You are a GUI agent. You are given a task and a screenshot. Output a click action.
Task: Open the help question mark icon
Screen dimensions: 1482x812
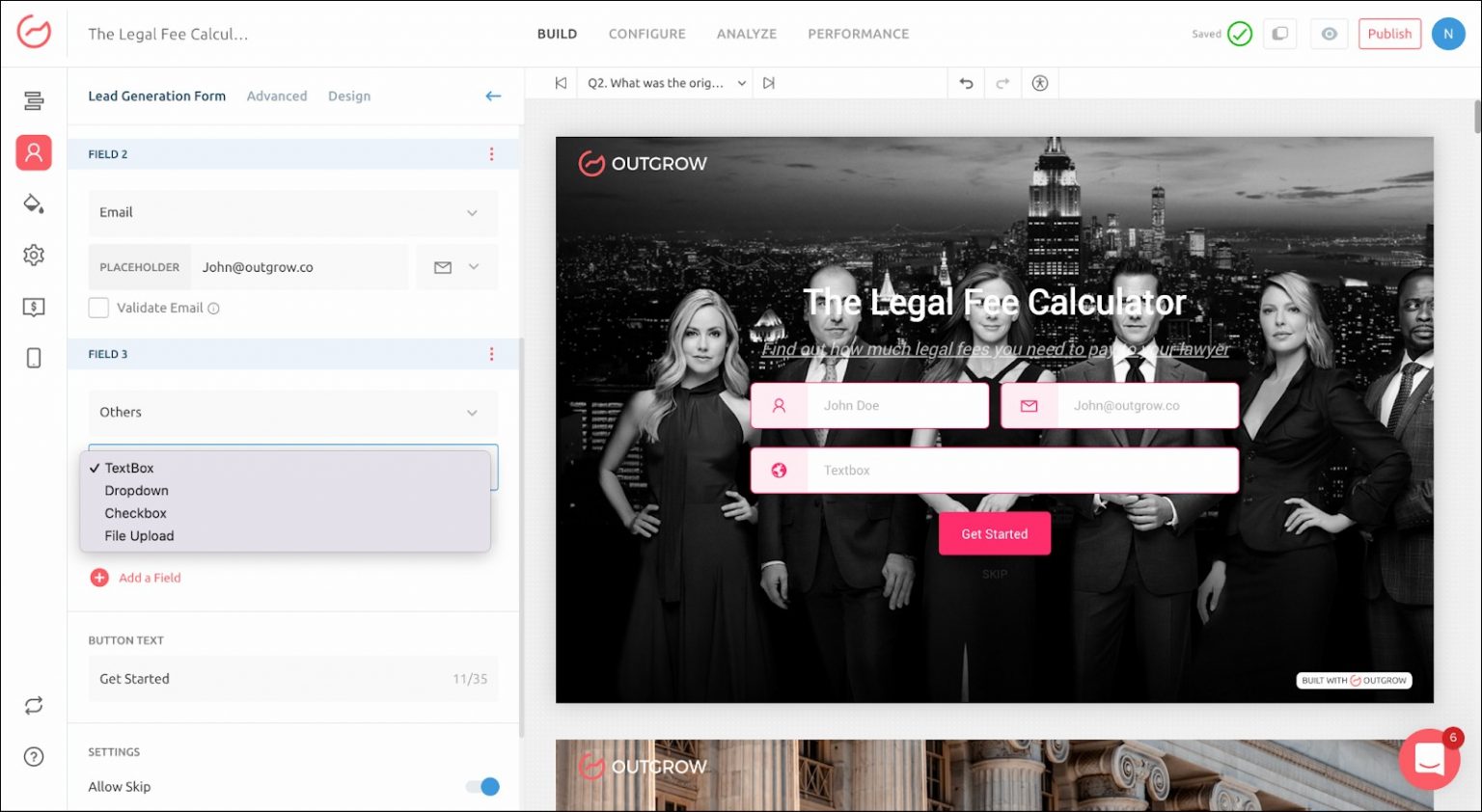tap(34, 756)
